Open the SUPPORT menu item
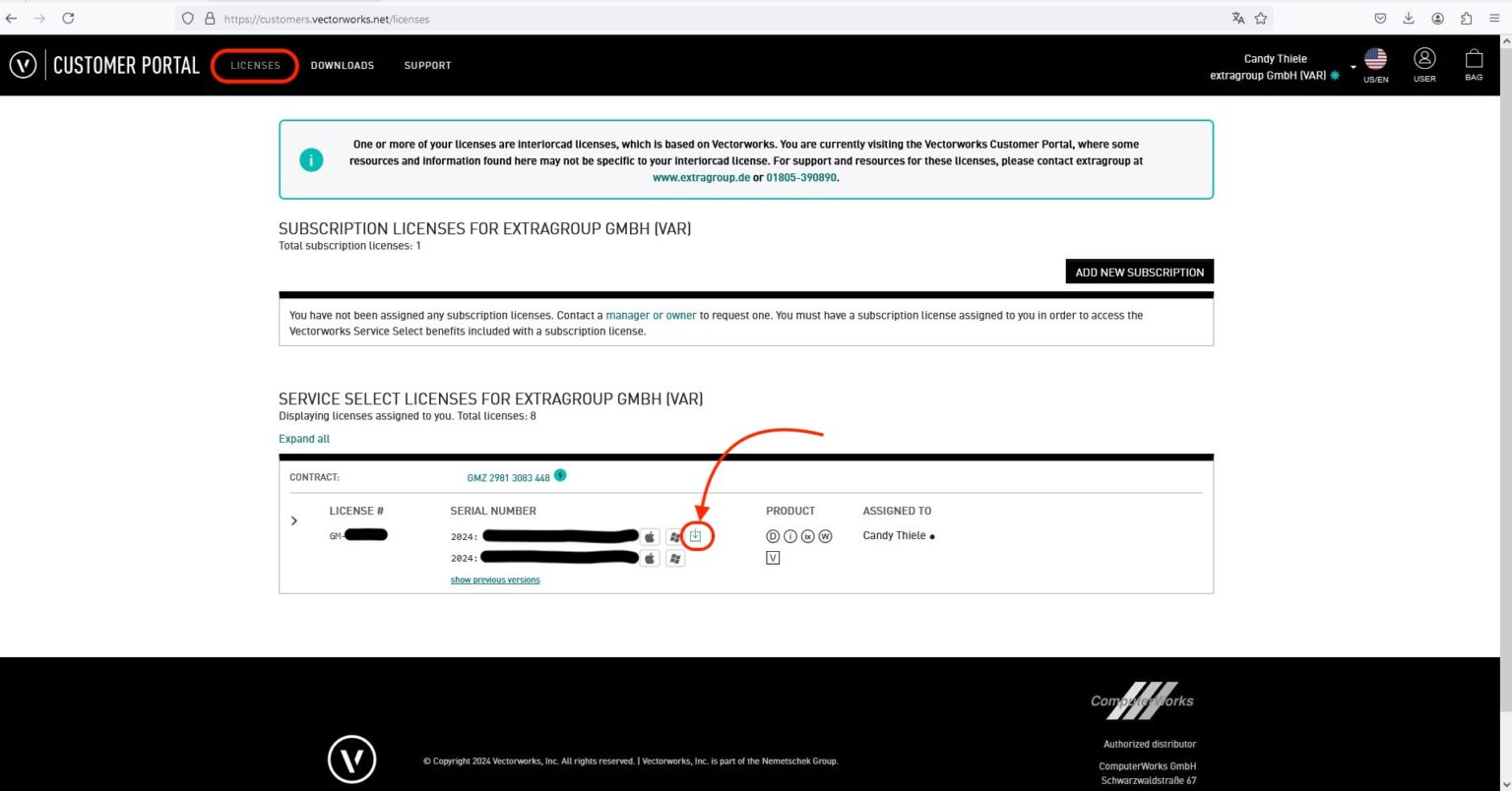The height and width of the screenshot is (791, 1512). click(427, 65)
